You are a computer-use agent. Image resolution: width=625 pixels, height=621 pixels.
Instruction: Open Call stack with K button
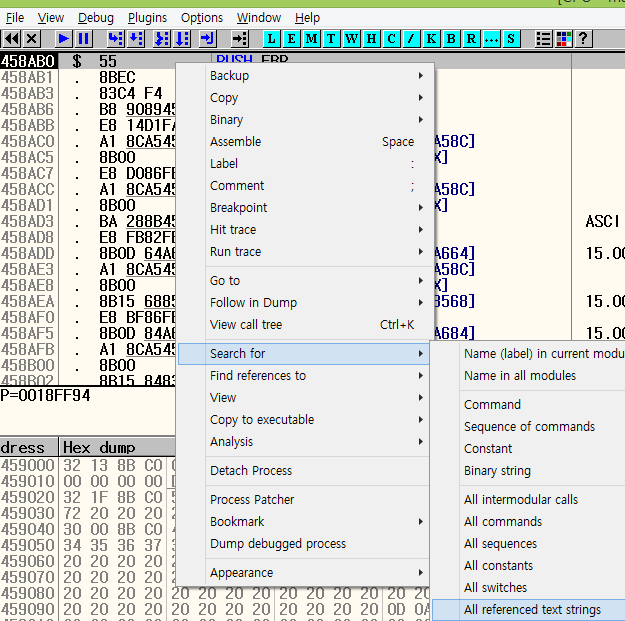coord(431,39)
